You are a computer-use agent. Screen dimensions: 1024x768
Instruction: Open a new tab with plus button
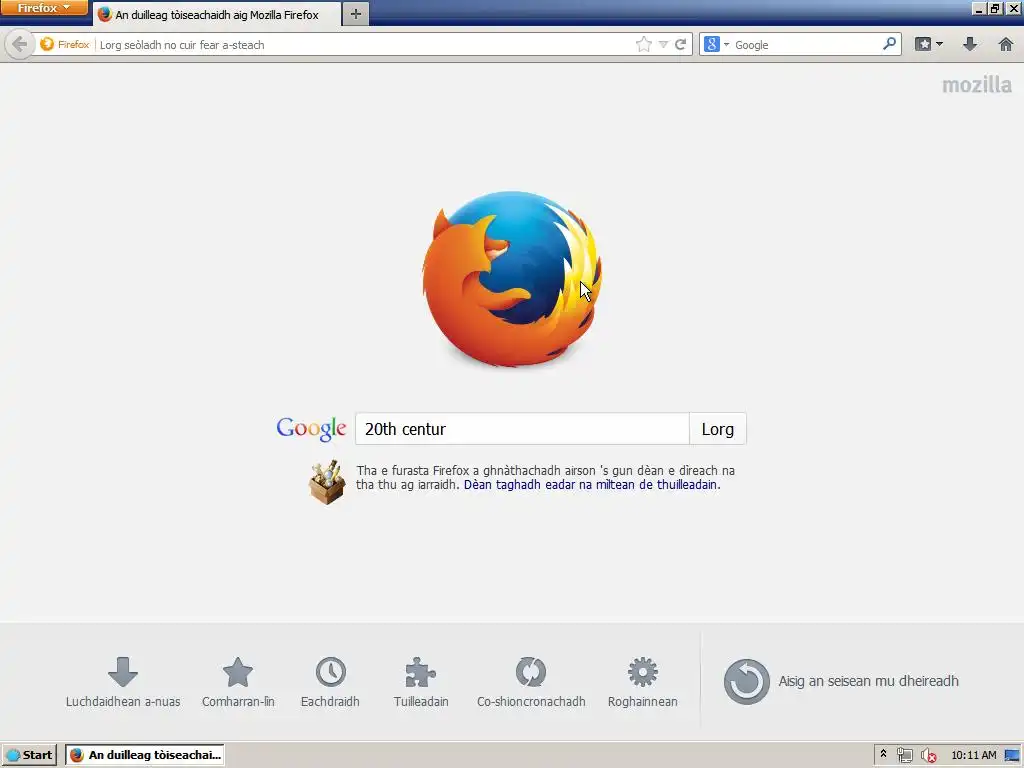355,14
